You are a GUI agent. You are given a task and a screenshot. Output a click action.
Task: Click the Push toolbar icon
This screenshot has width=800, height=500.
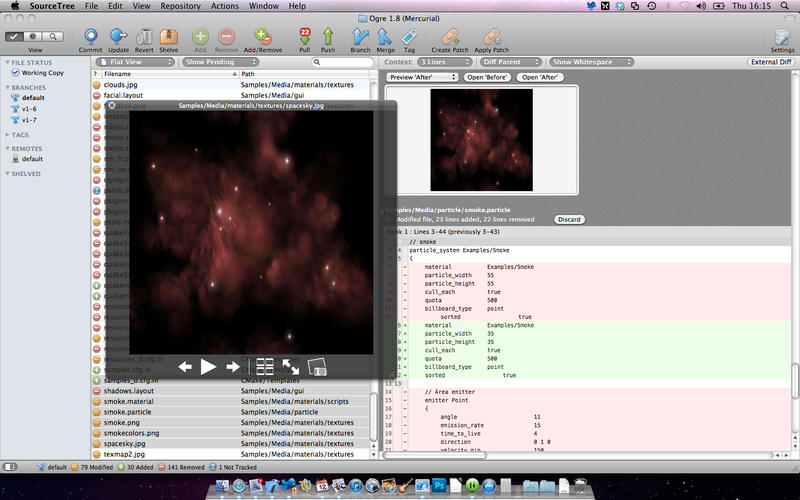click(328, 37)
